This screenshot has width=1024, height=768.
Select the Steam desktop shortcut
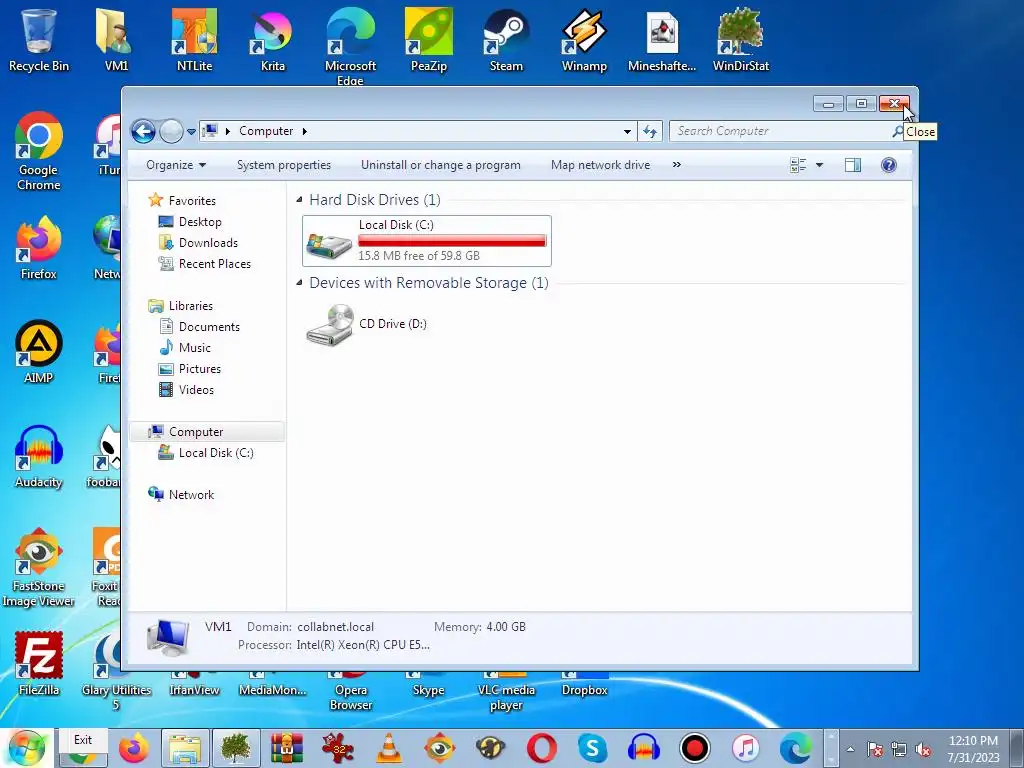click(x=506, y=39)
